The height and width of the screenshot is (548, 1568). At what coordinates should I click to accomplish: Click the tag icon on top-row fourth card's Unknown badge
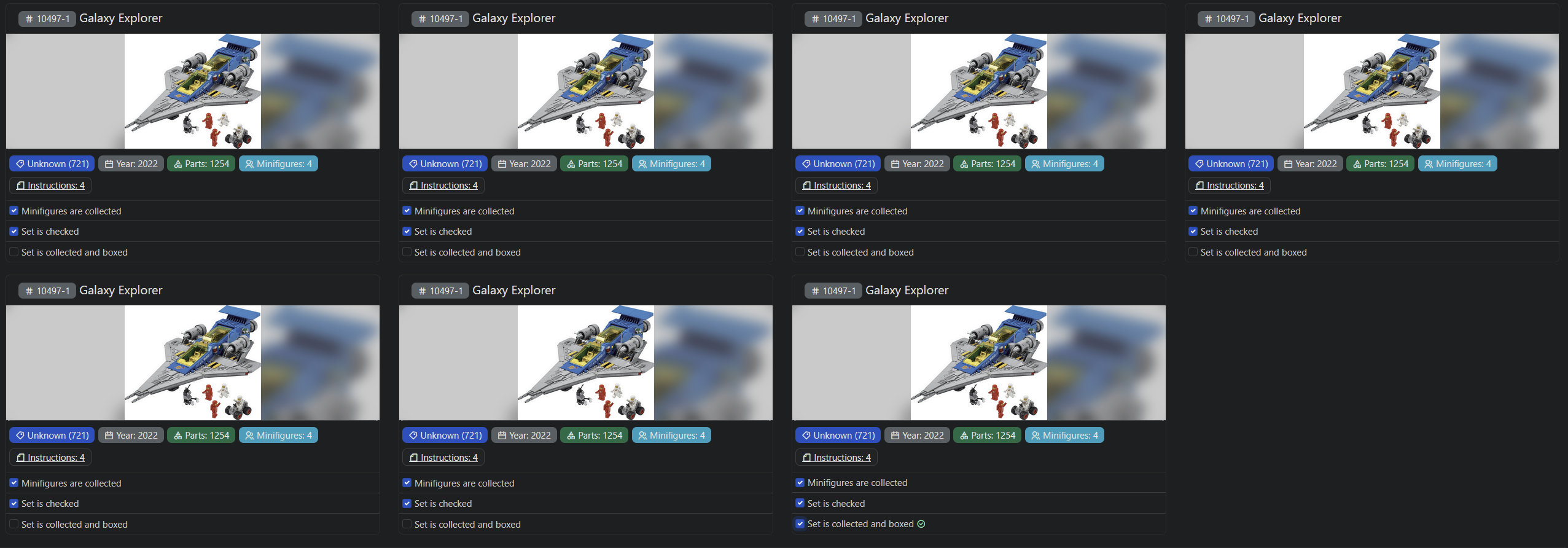(1199, 164)
